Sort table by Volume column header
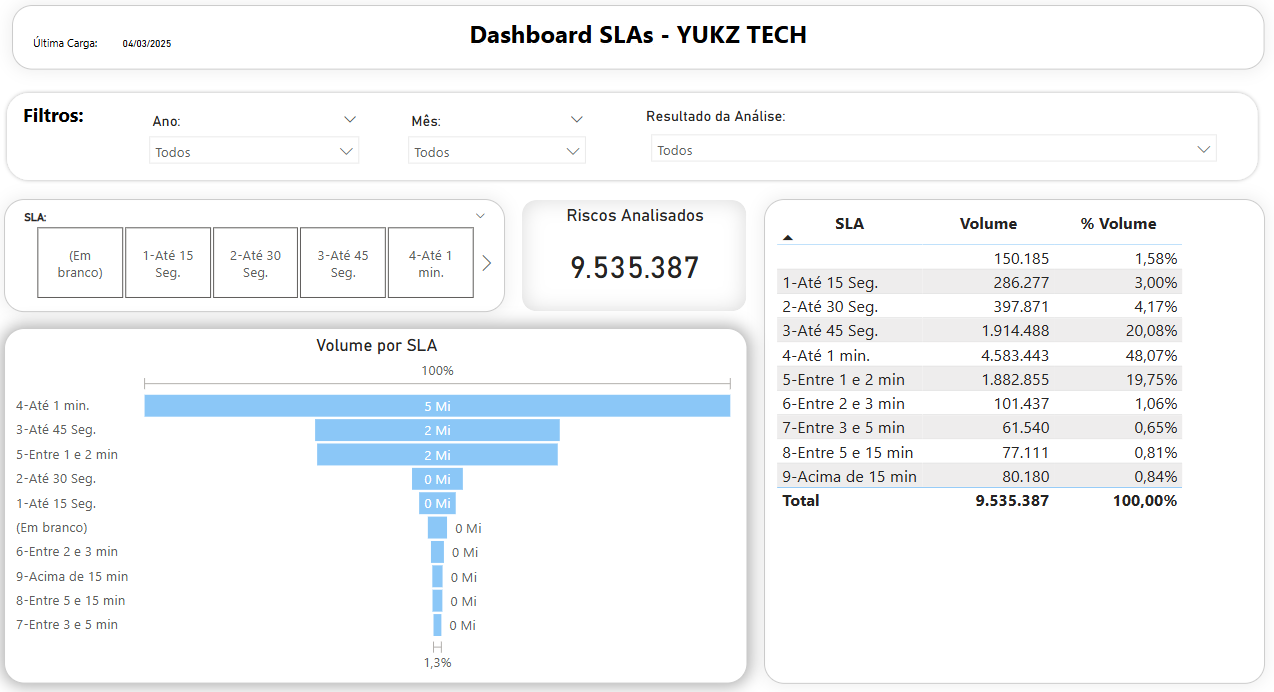Image resolution: width=1274 pixels, height=692 pixels. tap(988, 224)
